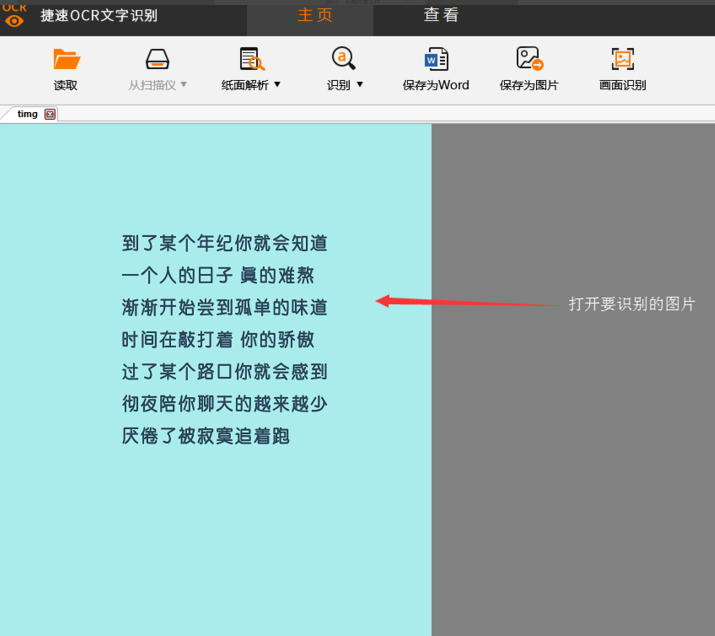The width and height of the screenshot is (715, 636).
Task: Click the line 到了某个年纪你就会知道
Action: click(x=225, y=243)
